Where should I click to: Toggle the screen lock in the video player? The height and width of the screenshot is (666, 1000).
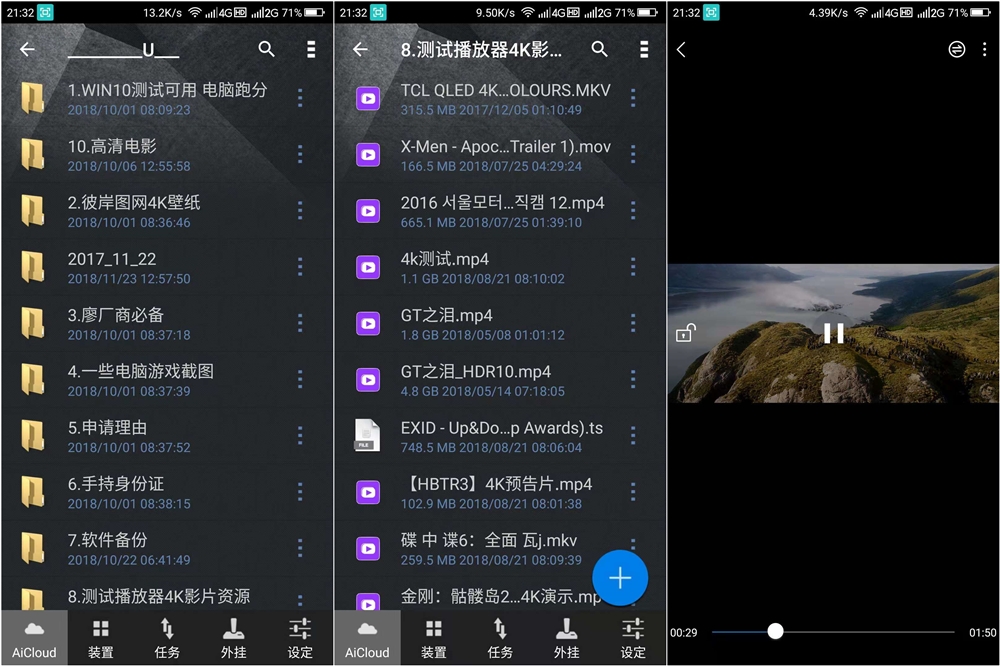click(687, 331)
